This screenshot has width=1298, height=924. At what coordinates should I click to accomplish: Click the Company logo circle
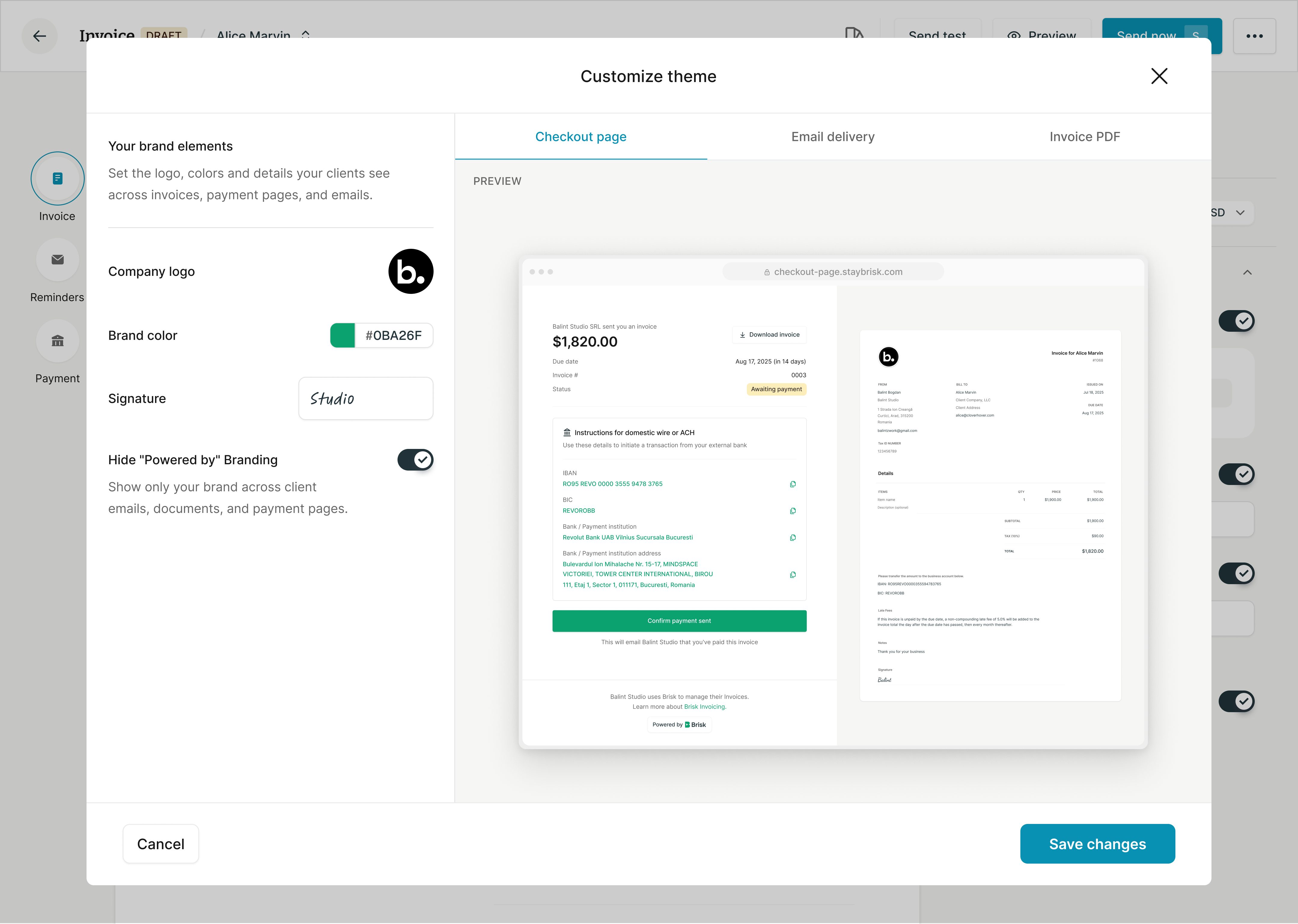click(411, 271)
